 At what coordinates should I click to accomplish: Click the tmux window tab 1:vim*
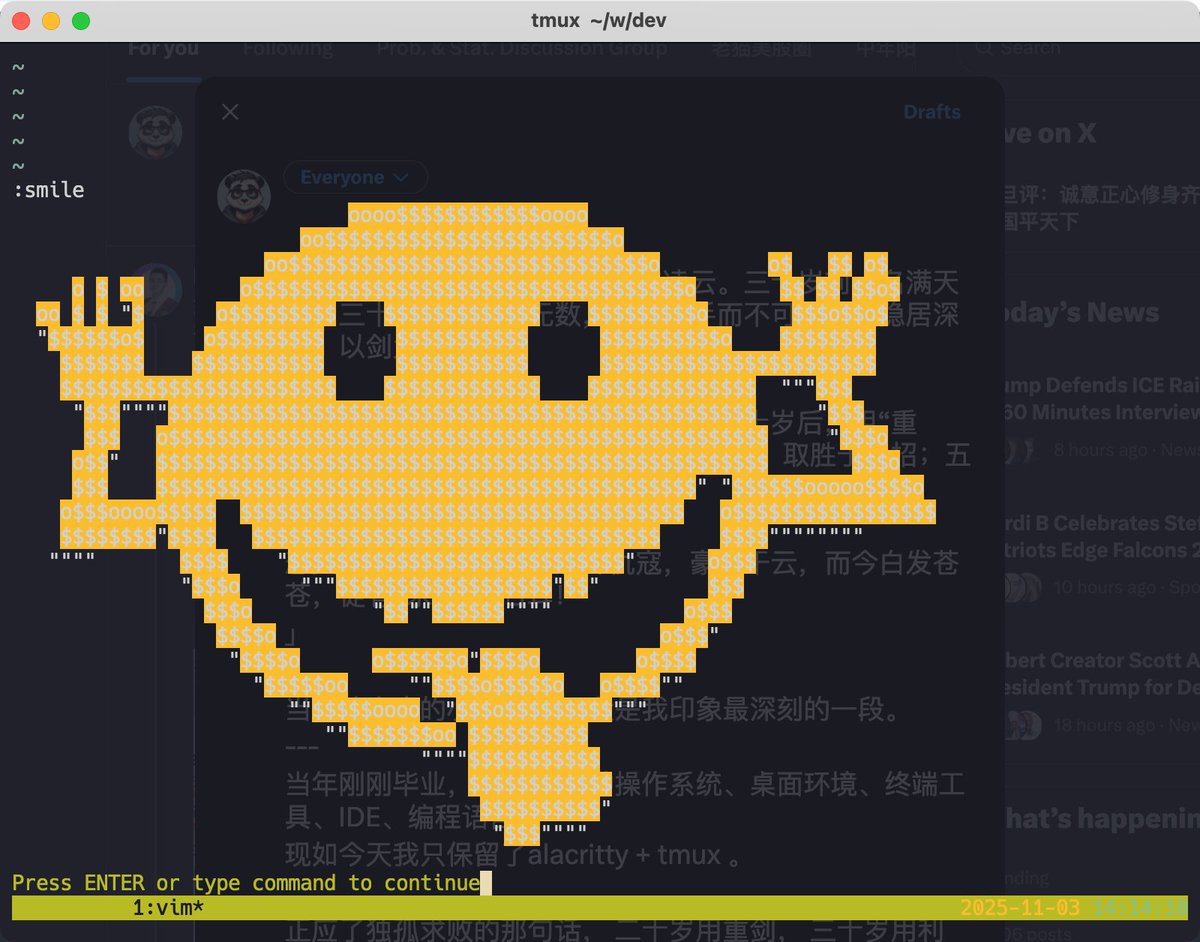point(168,908)
